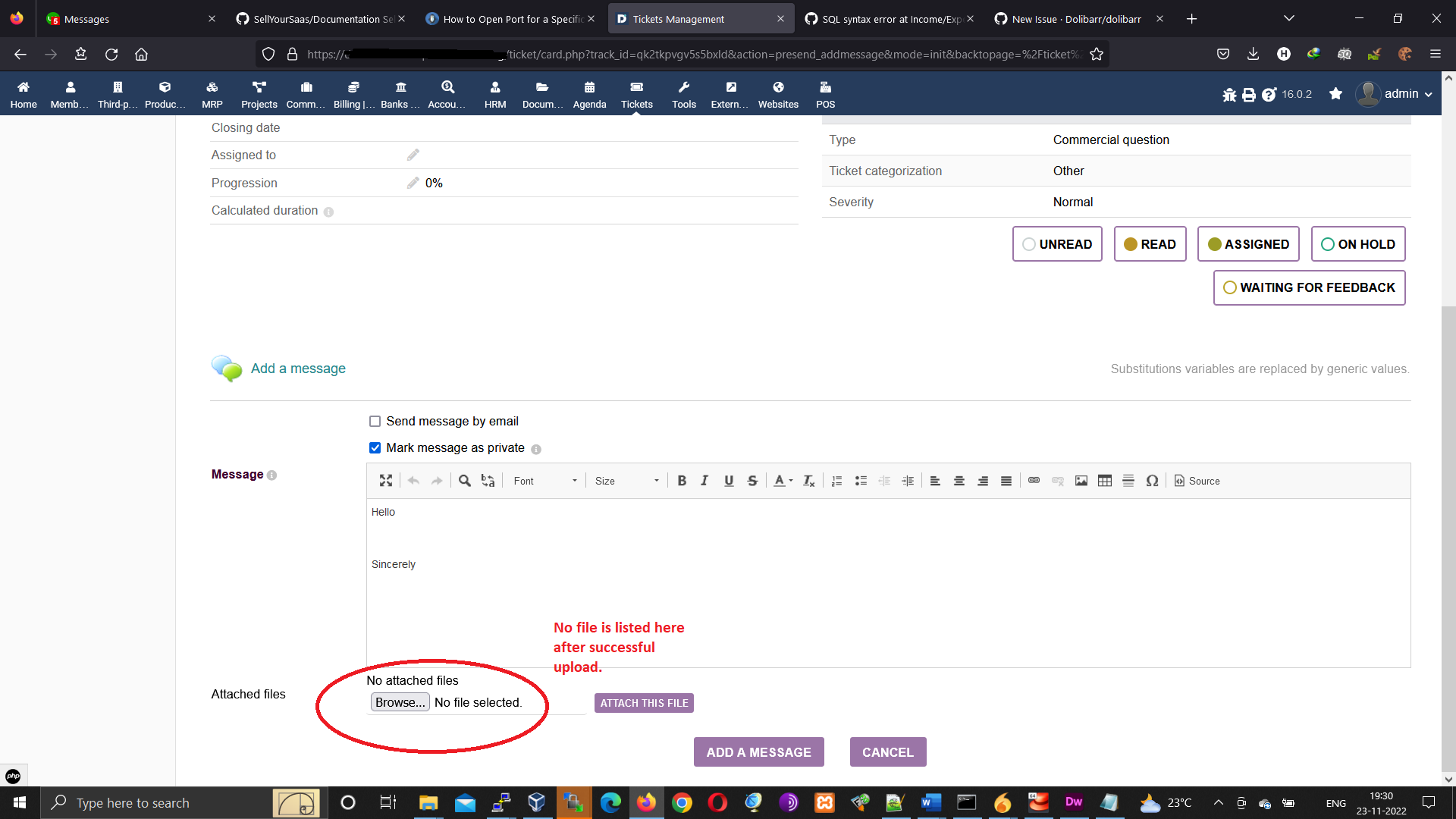Uncheck Mark message as private
Screen dimensions: 1456x819
[375, 447]
